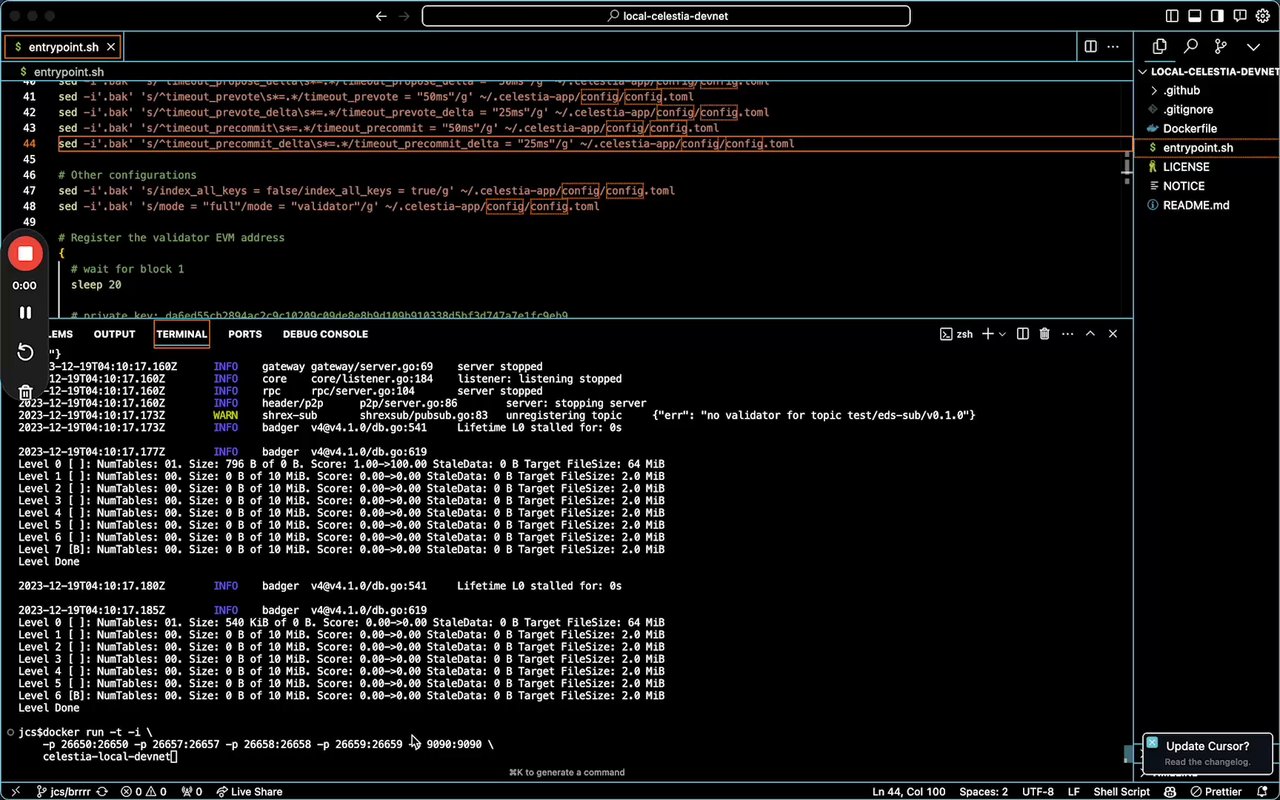Split the editor right
This screenshot has width=1280, height=800.
point(1090,46)
